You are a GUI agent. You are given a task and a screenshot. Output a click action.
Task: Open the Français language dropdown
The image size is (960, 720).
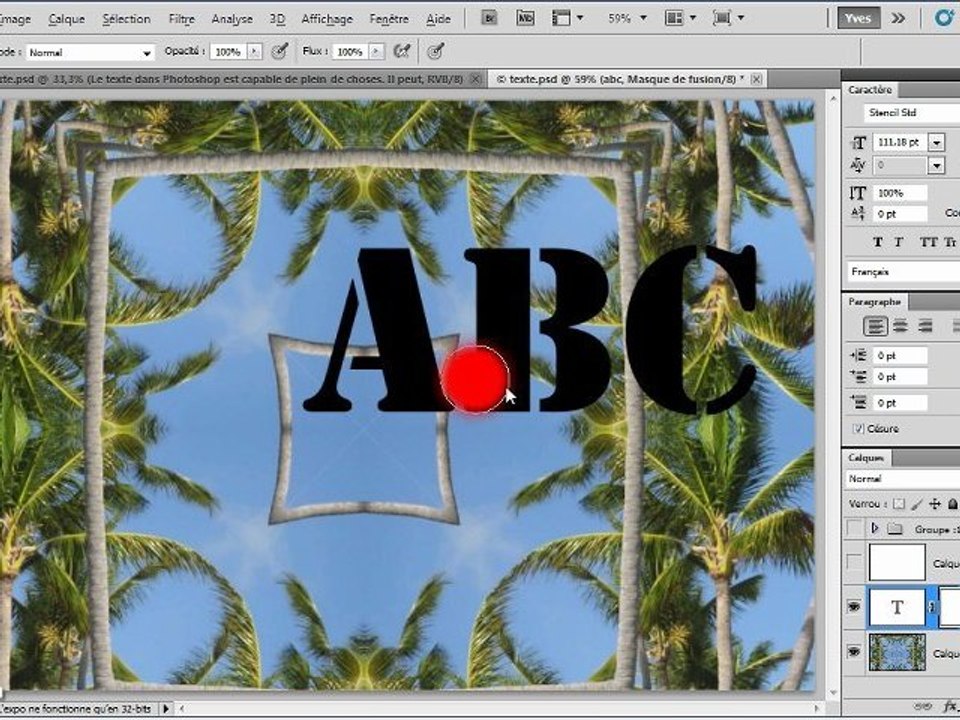[x=904, y=272]
